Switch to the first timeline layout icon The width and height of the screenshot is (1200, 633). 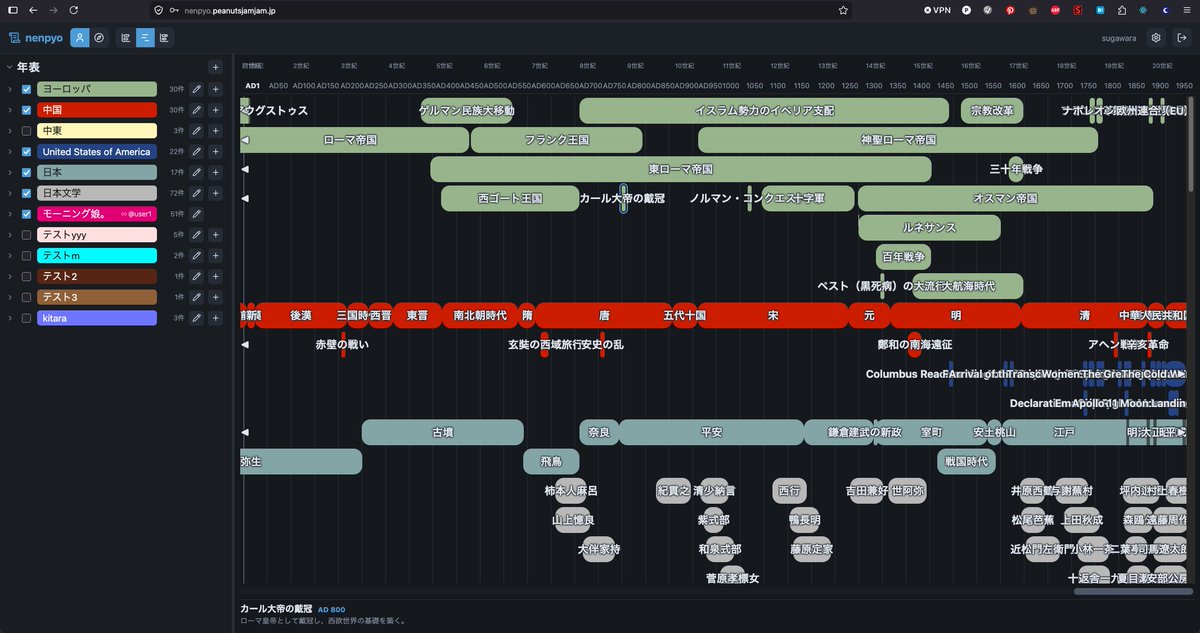(126, 38)
